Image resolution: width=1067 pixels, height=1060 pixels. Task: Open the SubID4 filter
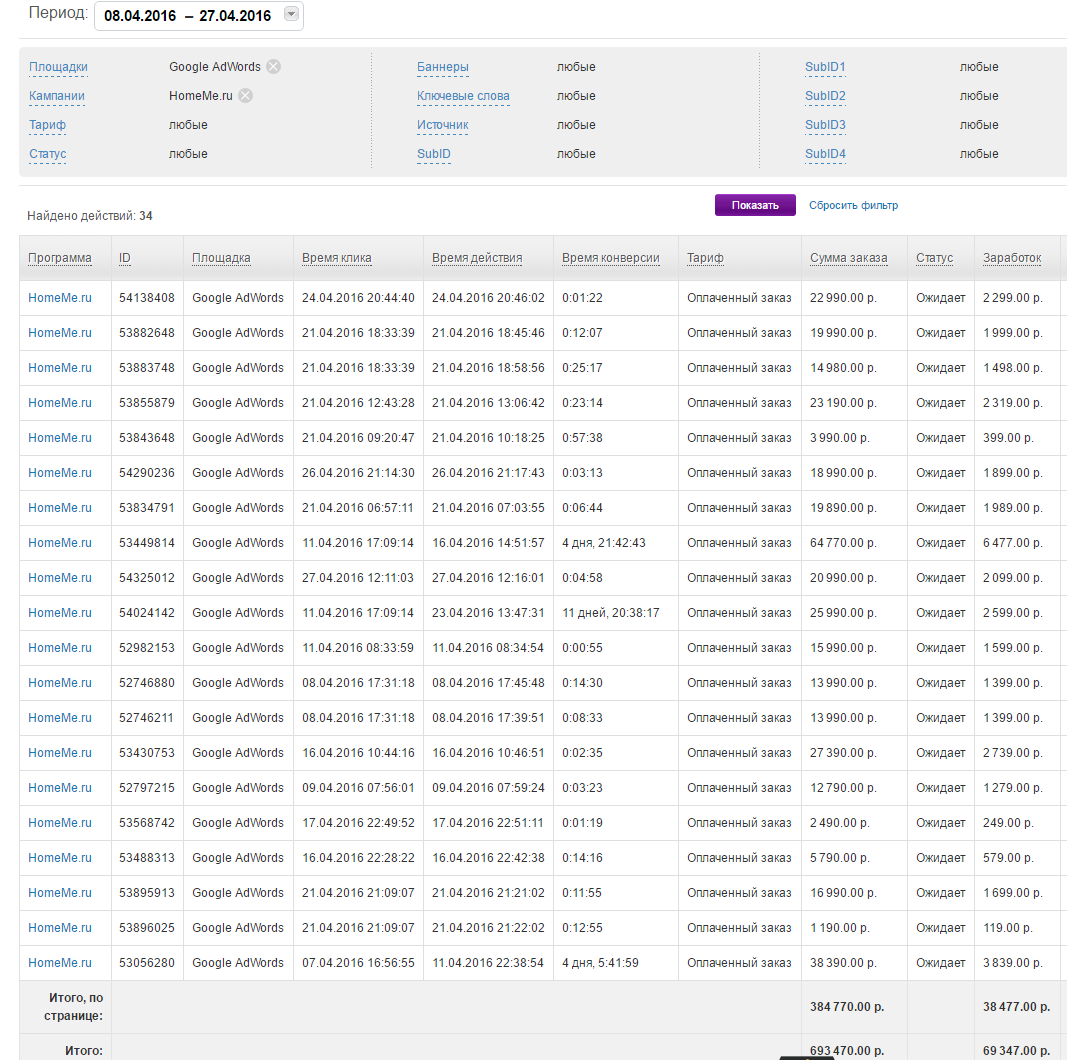[825, 154]
